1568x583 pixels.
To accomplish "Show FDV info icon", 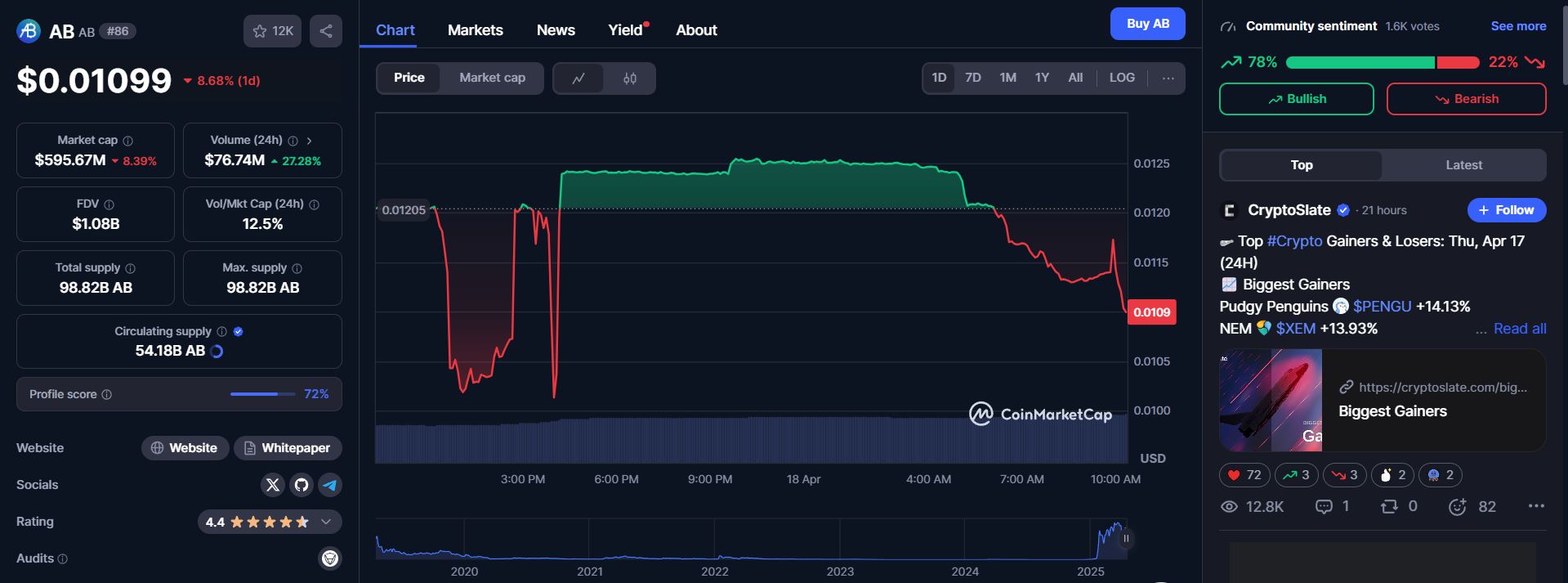I will point(109,204).
